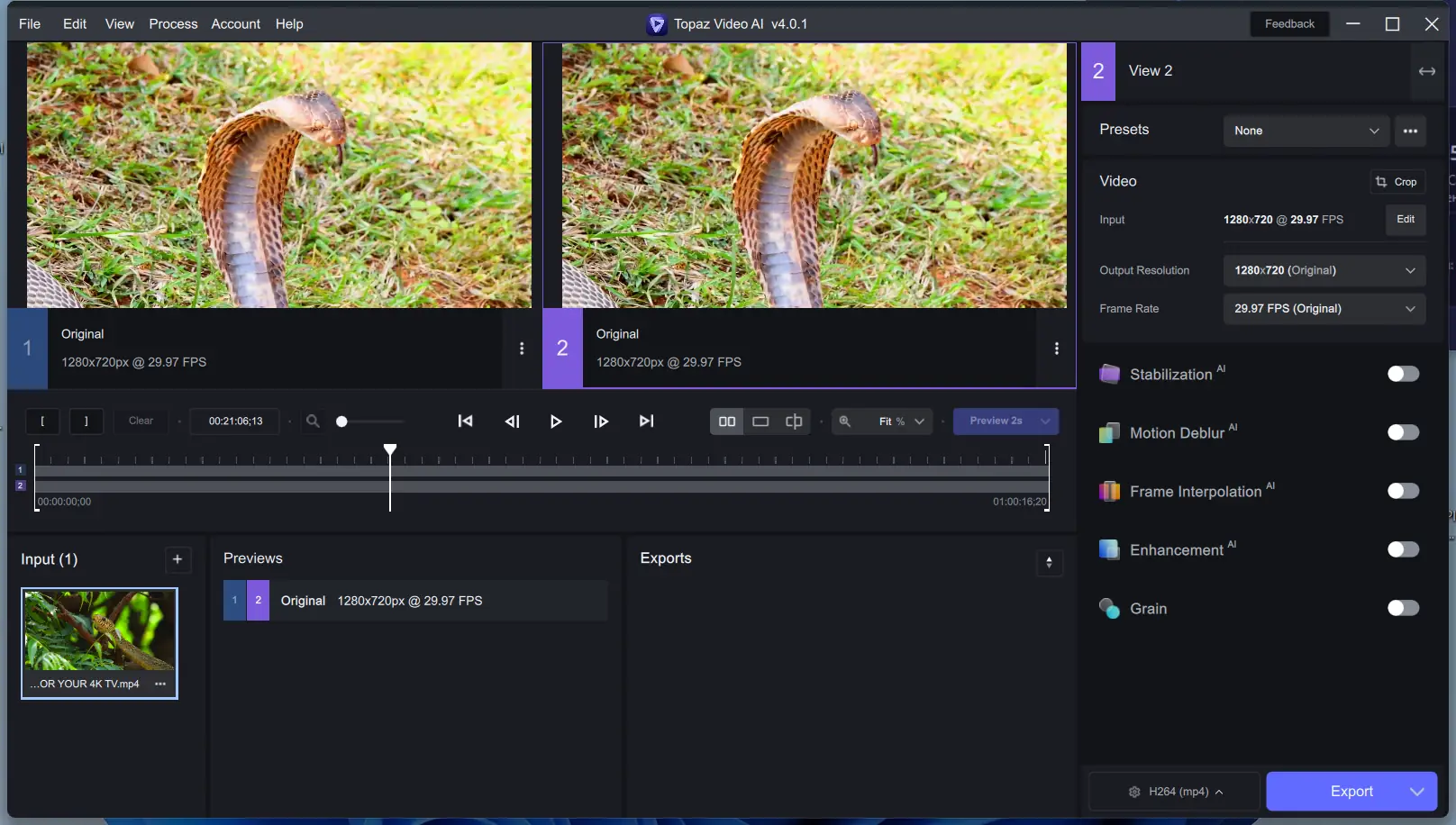Click the Crop button in Video section
Viewport: 1456px width, 825px height.
(1397, 182)
